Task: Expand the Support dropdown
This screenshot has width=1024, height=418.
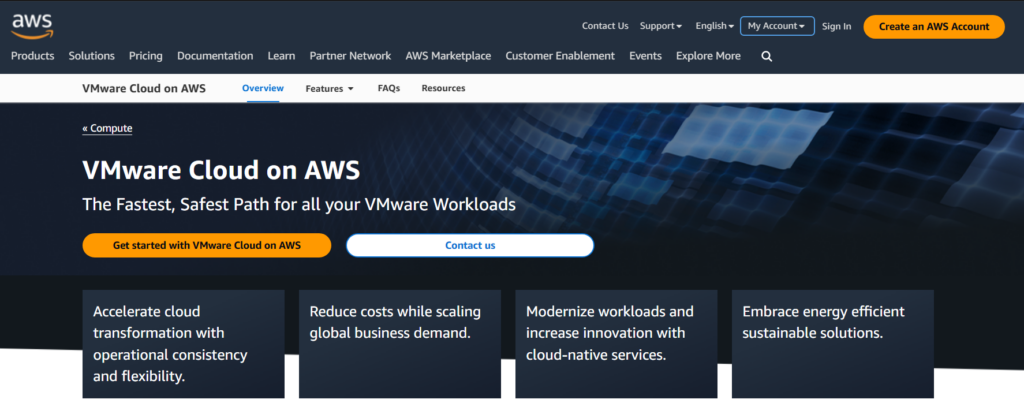Action: [660, 26]
